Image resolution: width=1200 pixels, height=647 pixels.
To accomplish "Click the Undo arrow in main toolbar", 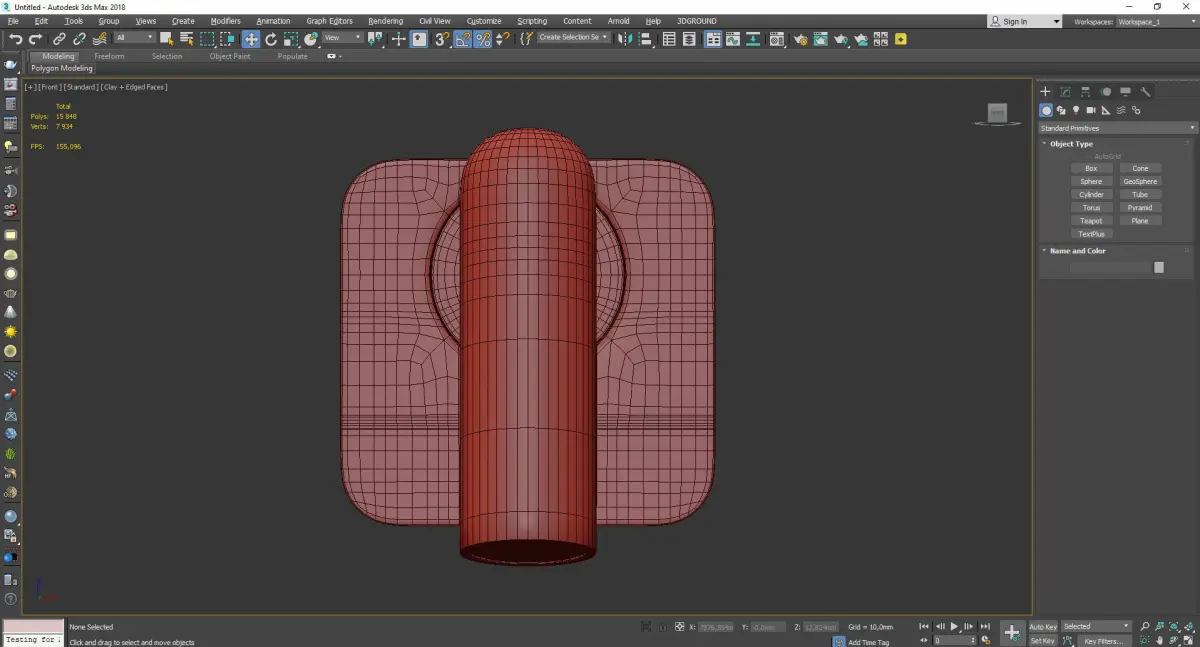I will coord(15,39).
